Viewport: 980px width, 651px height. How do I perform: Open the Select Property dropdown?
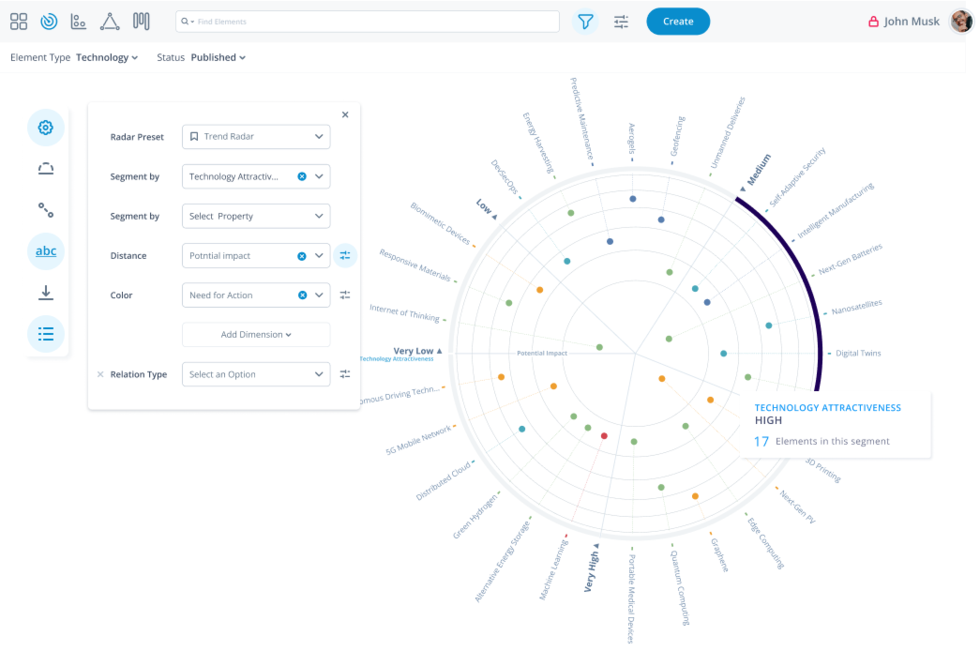(x=256, y=216)
